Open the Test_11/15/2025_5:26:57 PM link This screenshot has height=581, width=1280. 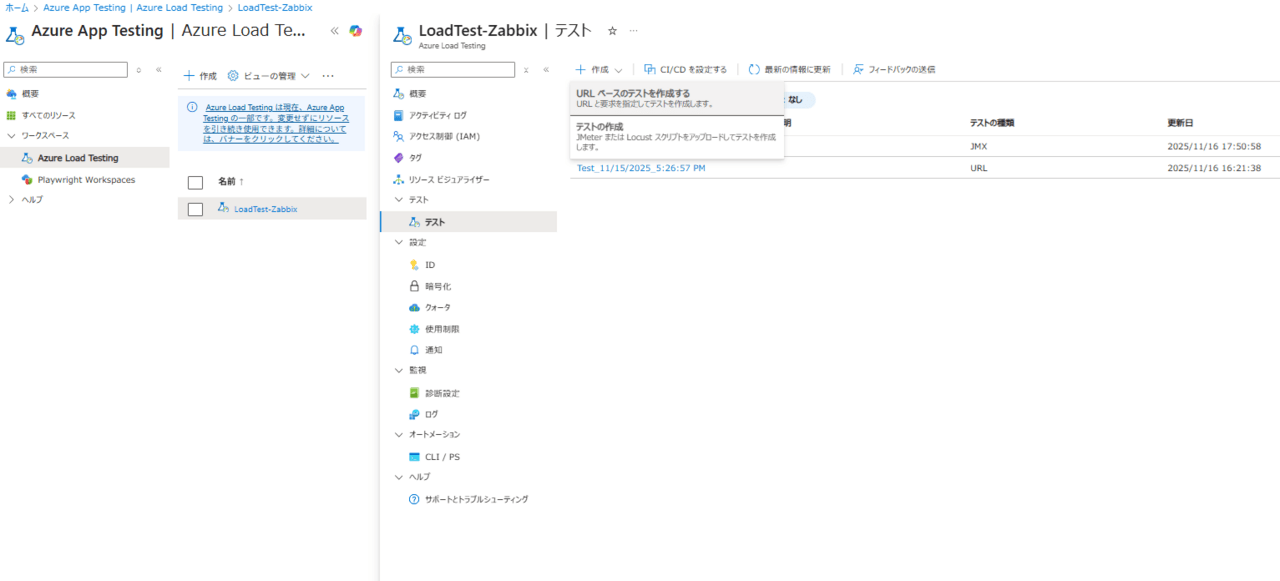tap(641, 168)
